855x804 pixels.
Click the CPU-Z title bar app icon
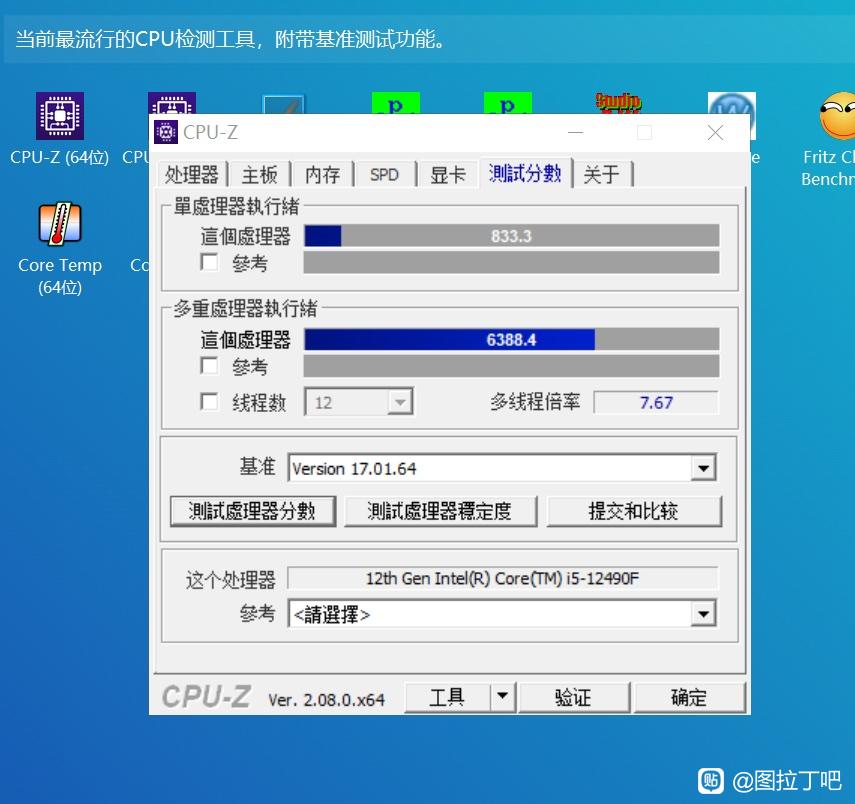click(x=166, y=133)
